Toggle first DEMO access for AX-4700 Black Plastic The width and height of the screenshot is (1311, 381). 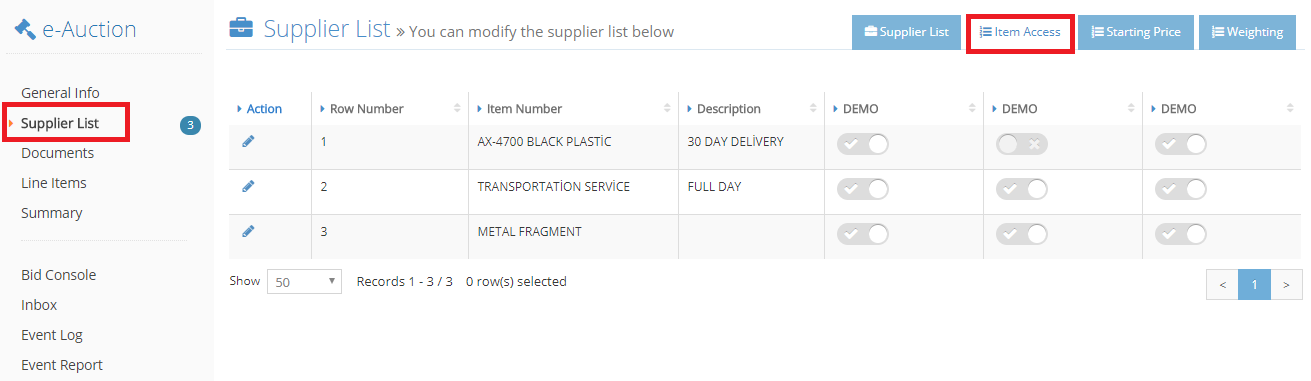point(863,144)
